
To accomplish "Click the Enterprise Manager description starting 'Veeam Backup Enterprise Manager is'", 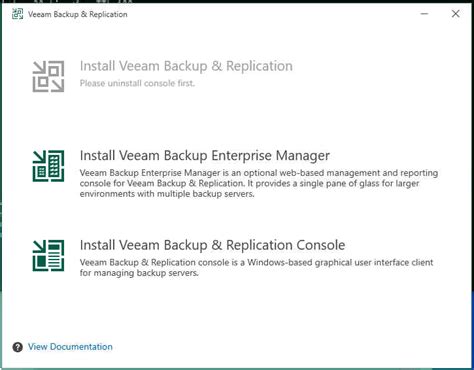I will [x=259, y=183].
